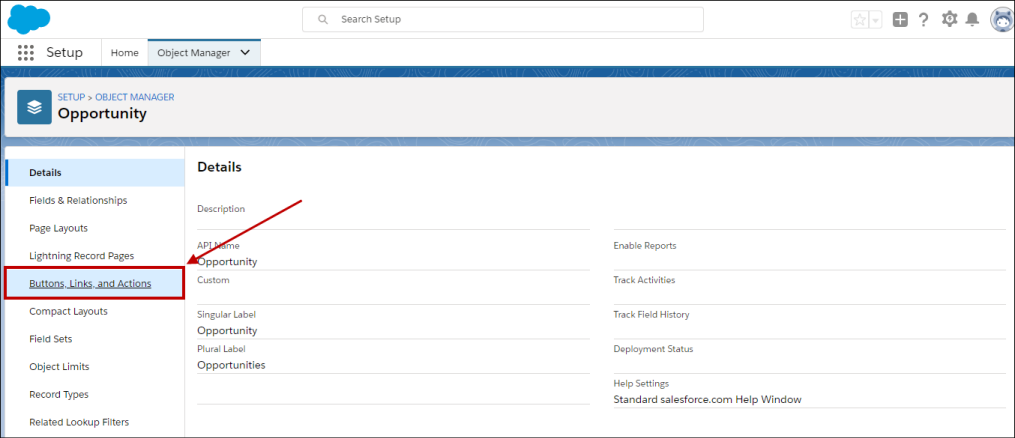
Task: Switch to the Home tab
Action: [x=125, y=53]
